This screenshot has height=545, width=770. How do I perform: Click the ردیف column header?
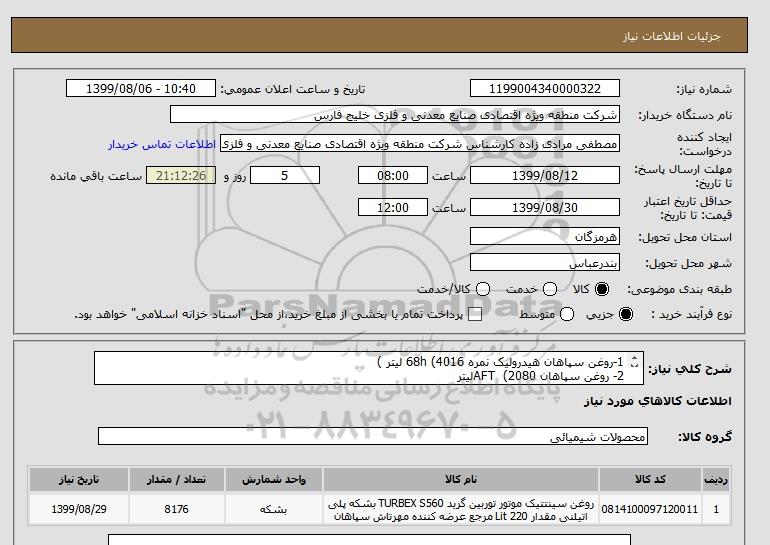click(x=716, y=479)
